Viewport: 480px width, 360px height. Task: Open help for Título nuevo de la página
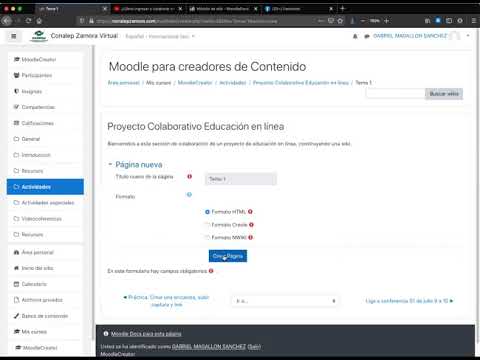(x=189, y=176)
